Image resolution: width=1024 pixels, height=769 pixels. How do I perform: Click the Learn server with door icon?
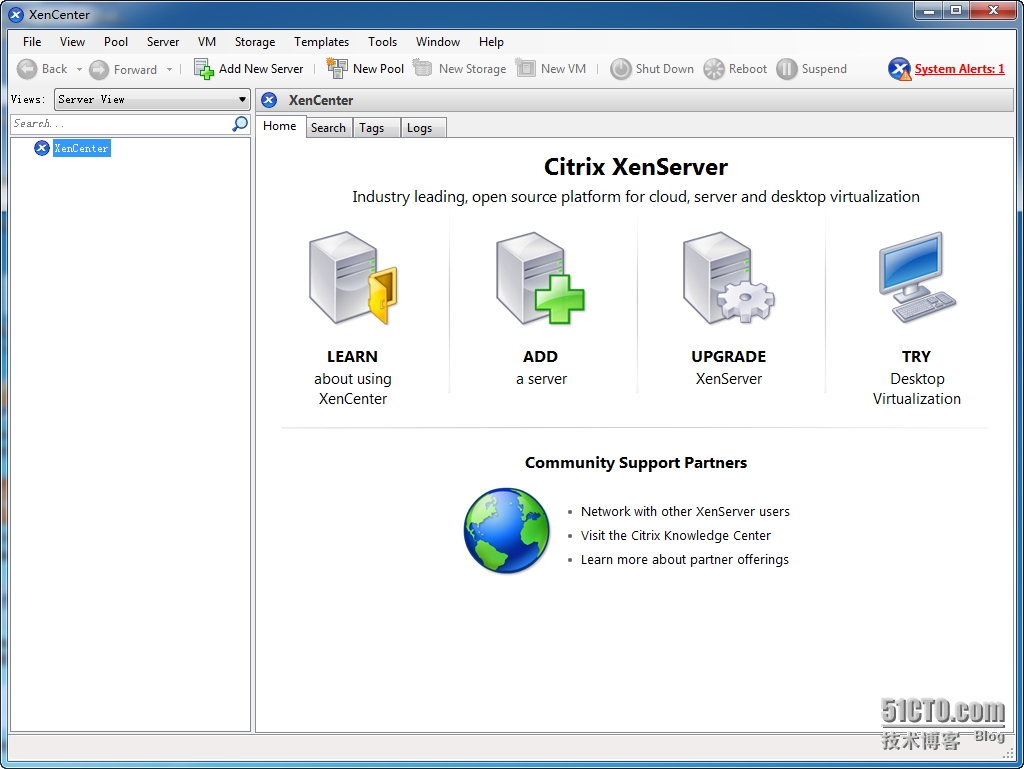353,278
